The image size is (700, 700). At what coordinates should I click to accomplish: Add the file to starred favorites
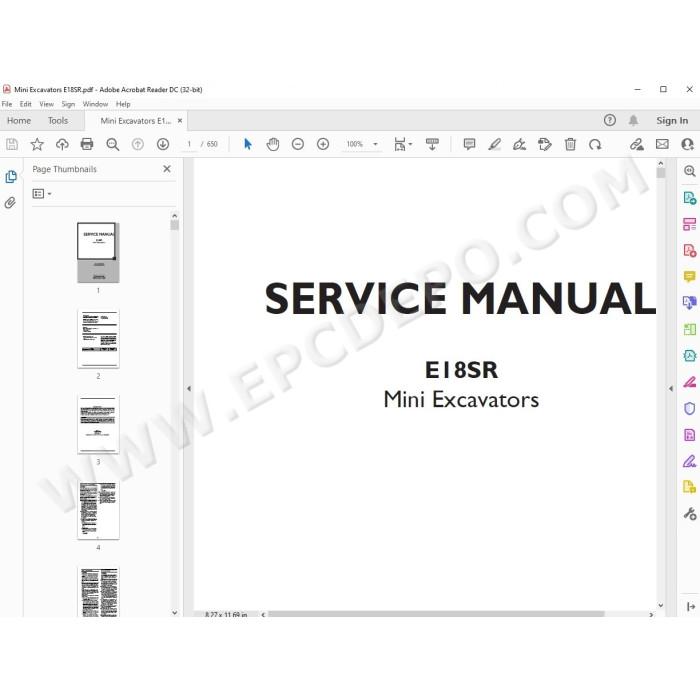pyautogui.click(x=37, y=144)
